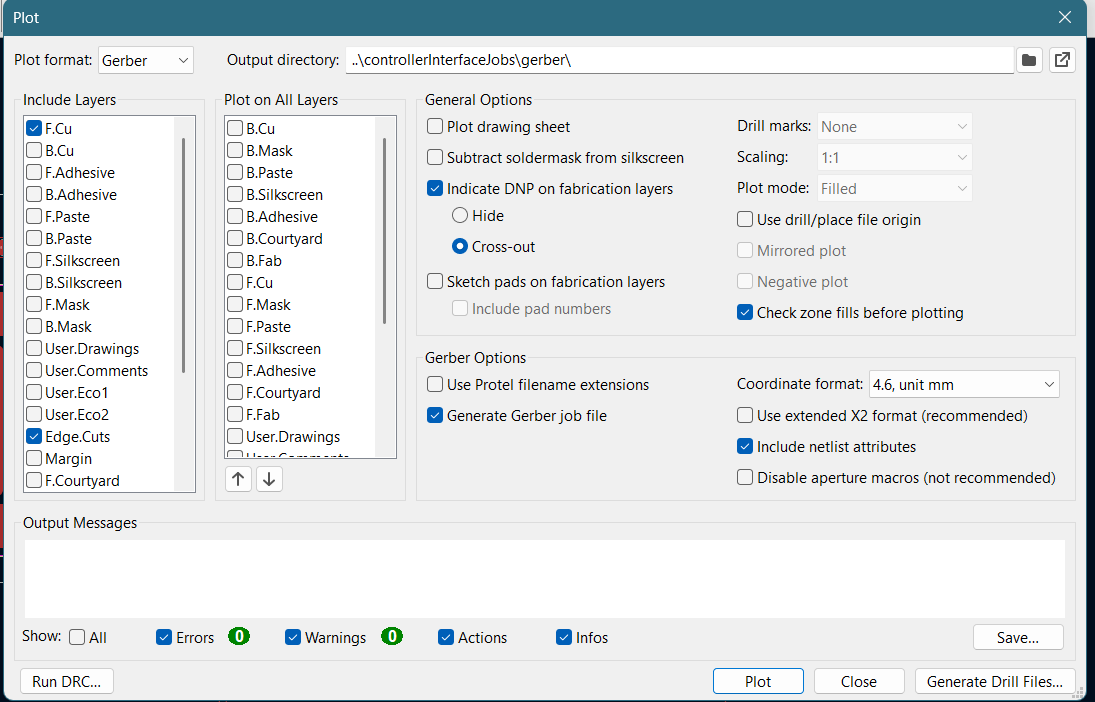1095x702 pixels.
Task: Uncheck the Warnings message filter
Action: pos(293,637)
